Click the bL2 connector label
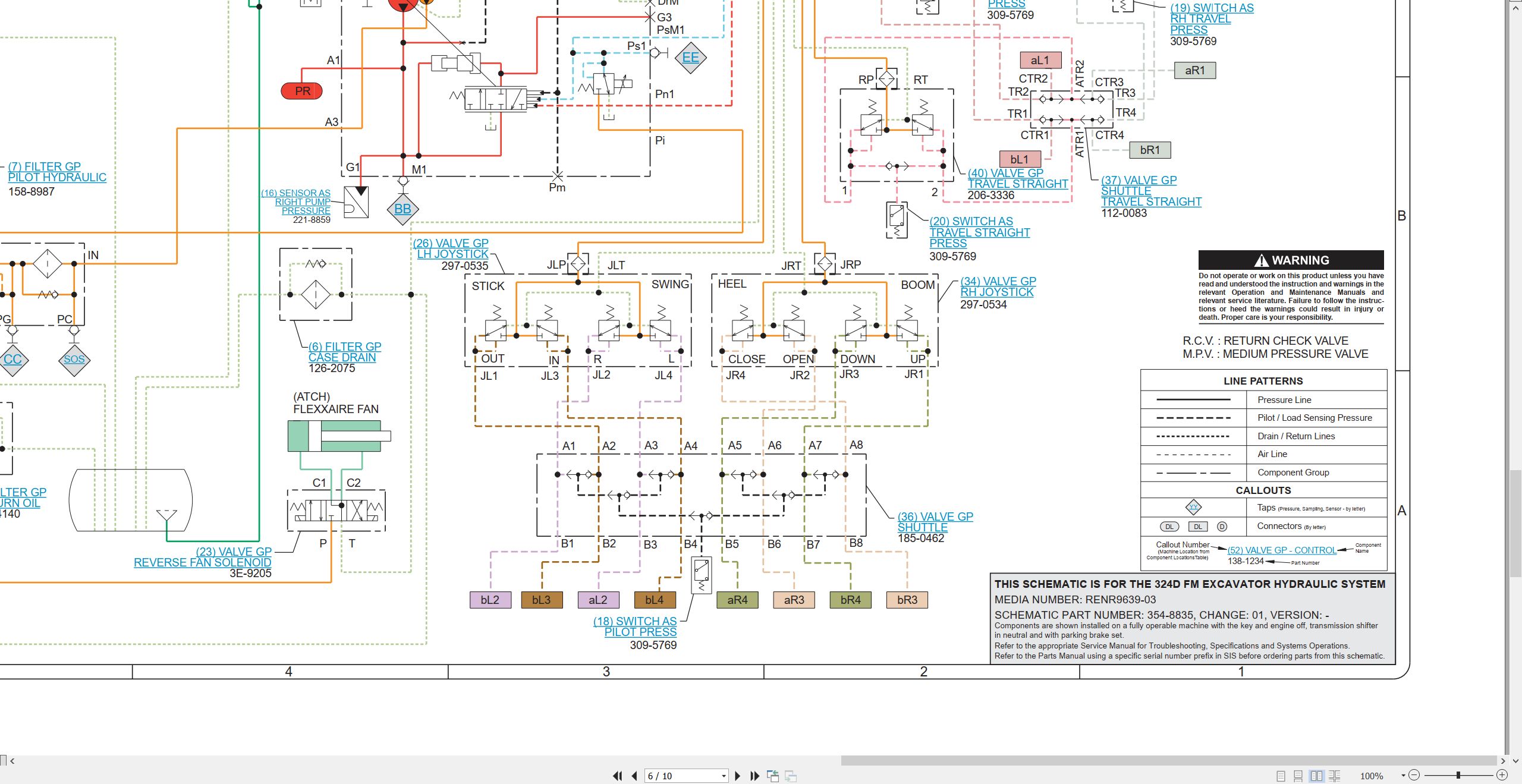Image resolution: width=1522 pixels, height=784 pixels. pos(490,600)
